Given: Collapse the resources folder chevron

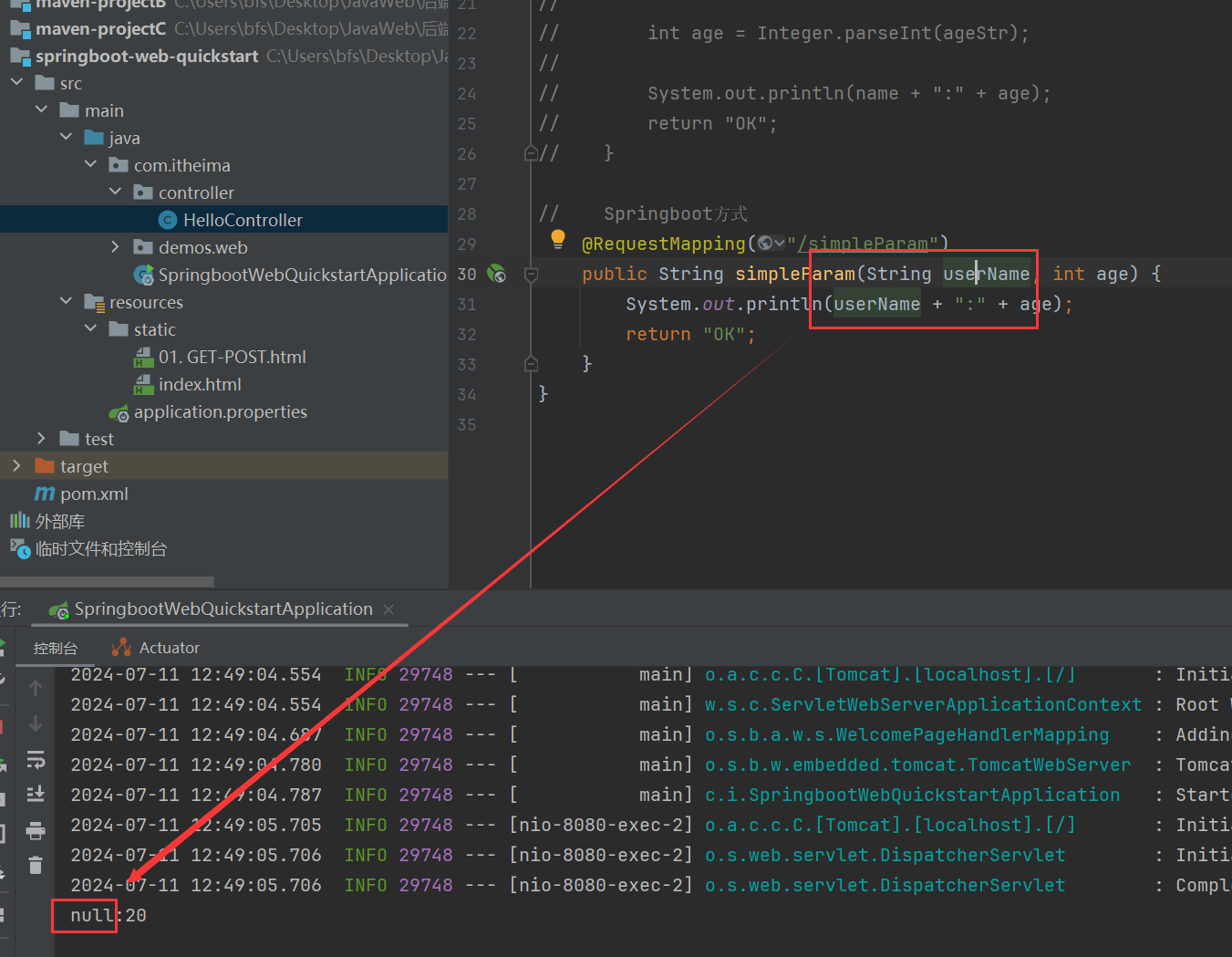Looking at the screenshot, I should tap(66, 302).
